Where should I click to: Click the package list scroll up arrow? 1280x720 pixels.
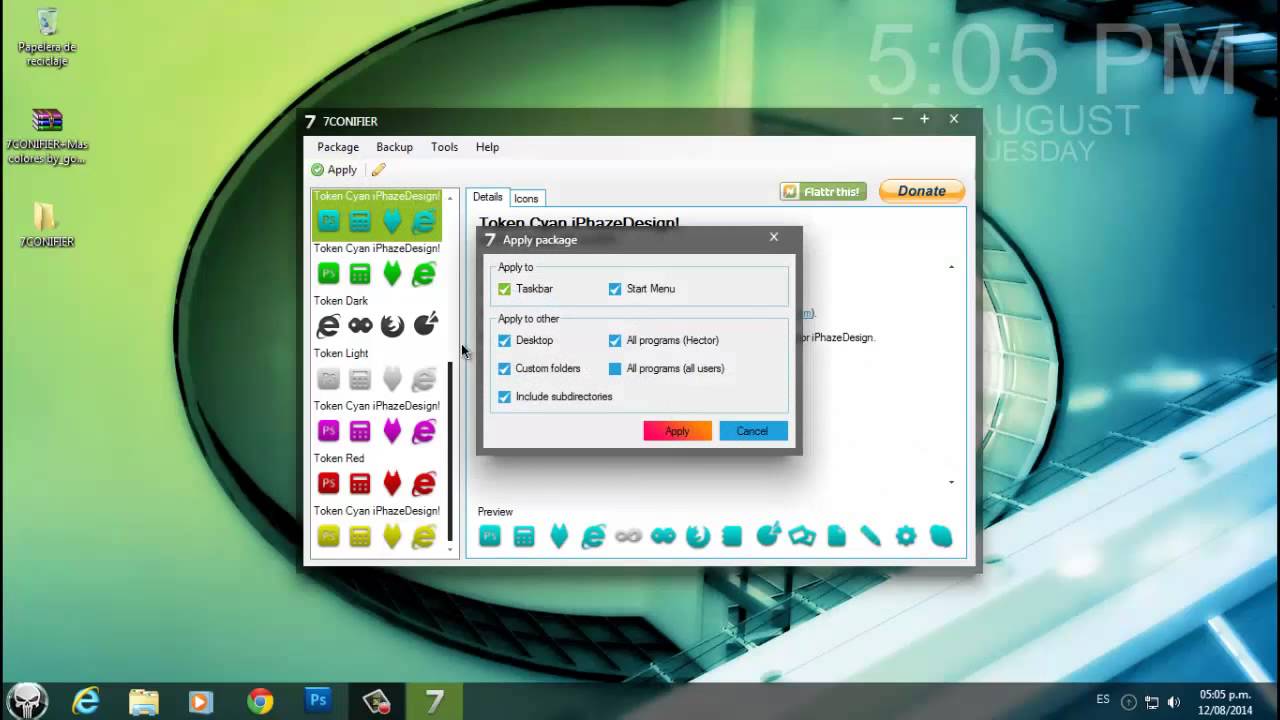coord(450,198)
